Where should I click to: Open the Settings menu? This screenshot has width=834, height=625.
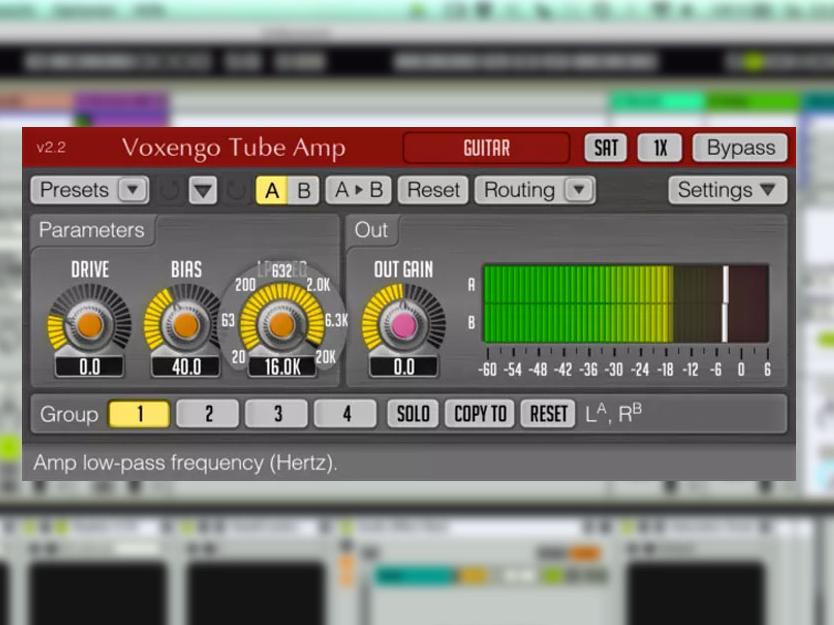click(x=727, y=190)
